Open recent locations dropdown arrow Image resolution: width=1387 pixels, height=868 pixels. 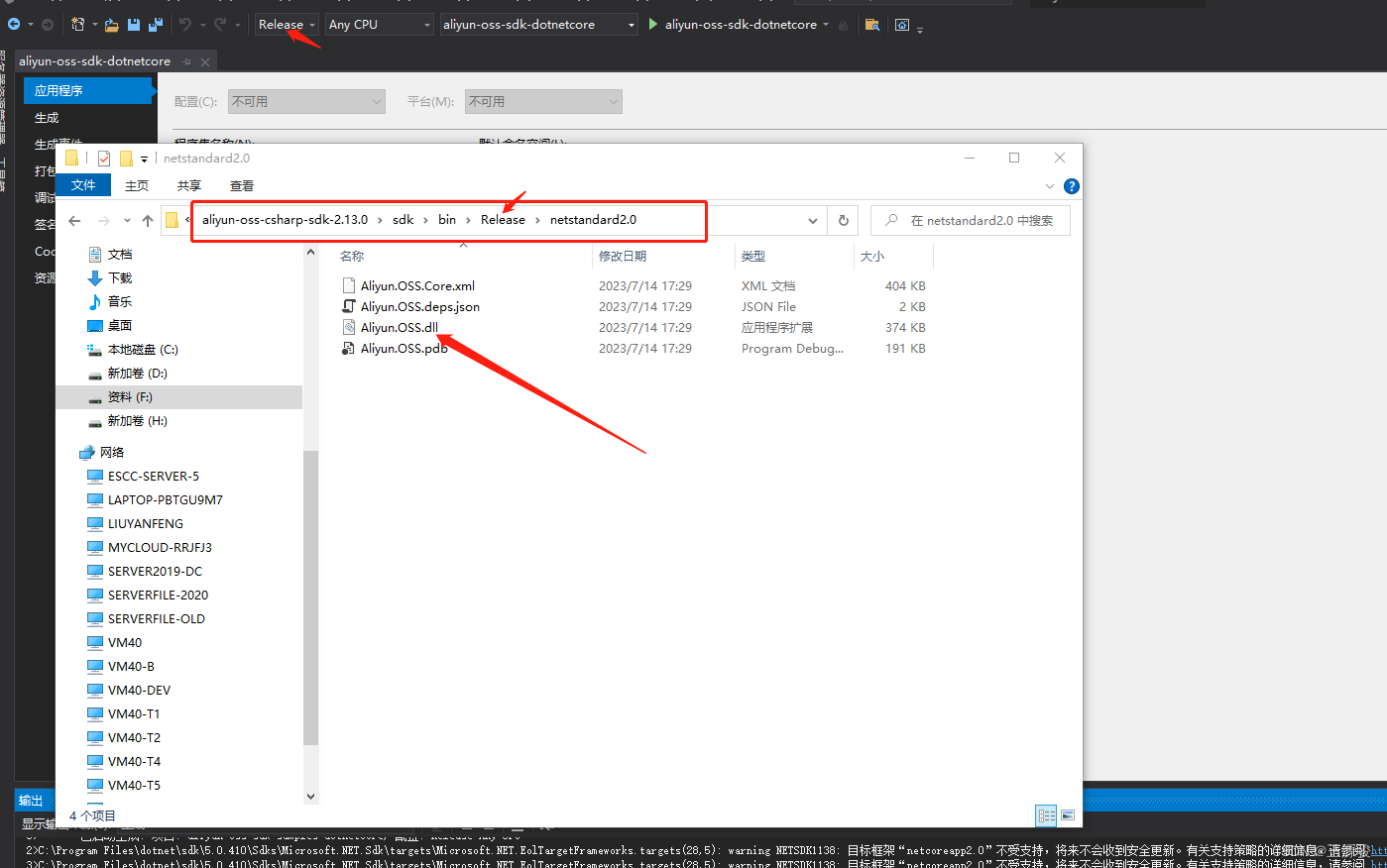[x=127, y=220]
